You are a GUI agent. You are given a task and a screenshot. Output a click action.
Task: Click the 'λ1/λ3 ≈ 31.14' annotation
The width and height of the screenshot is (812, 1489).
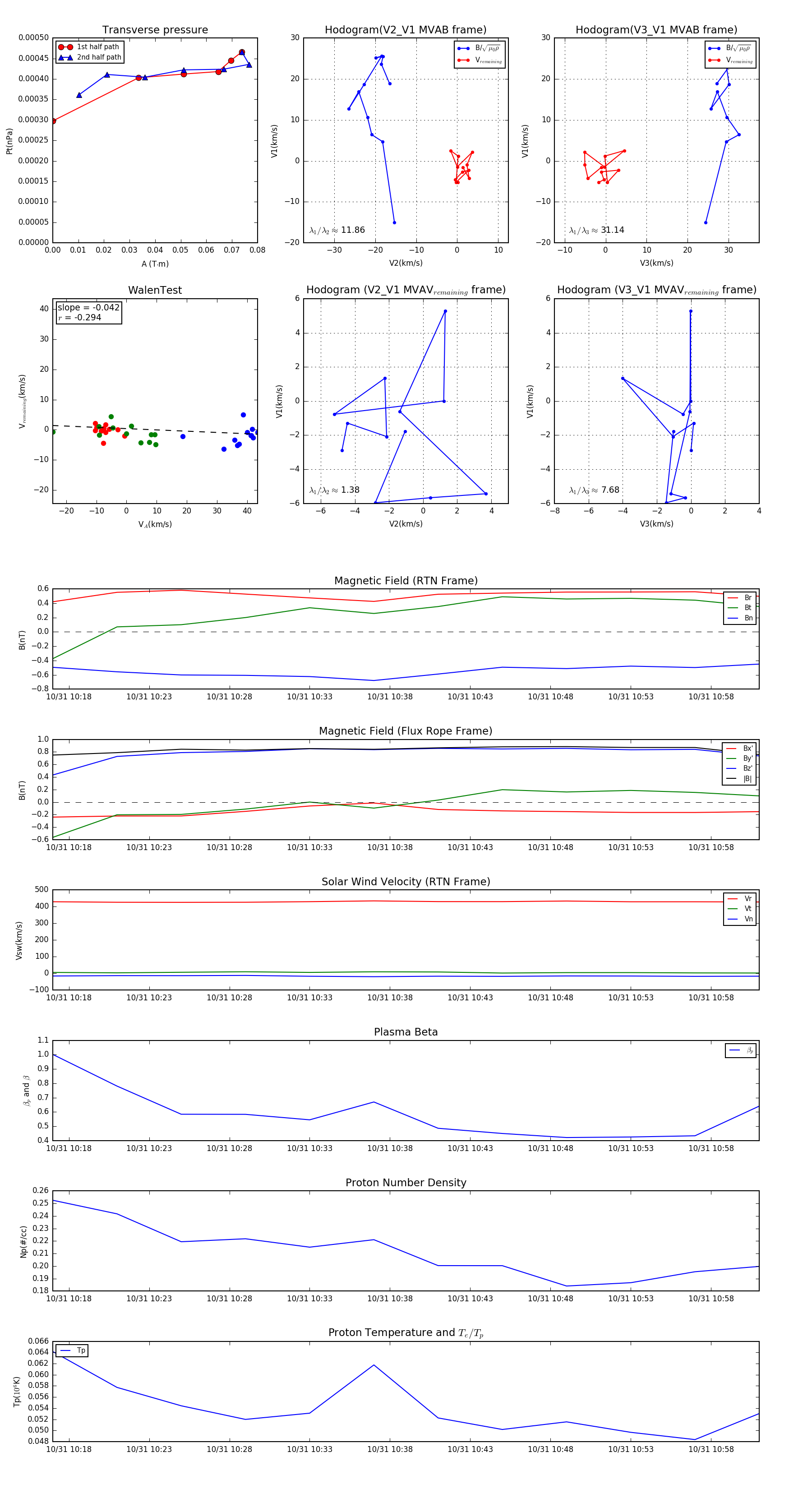pos(596,230)
